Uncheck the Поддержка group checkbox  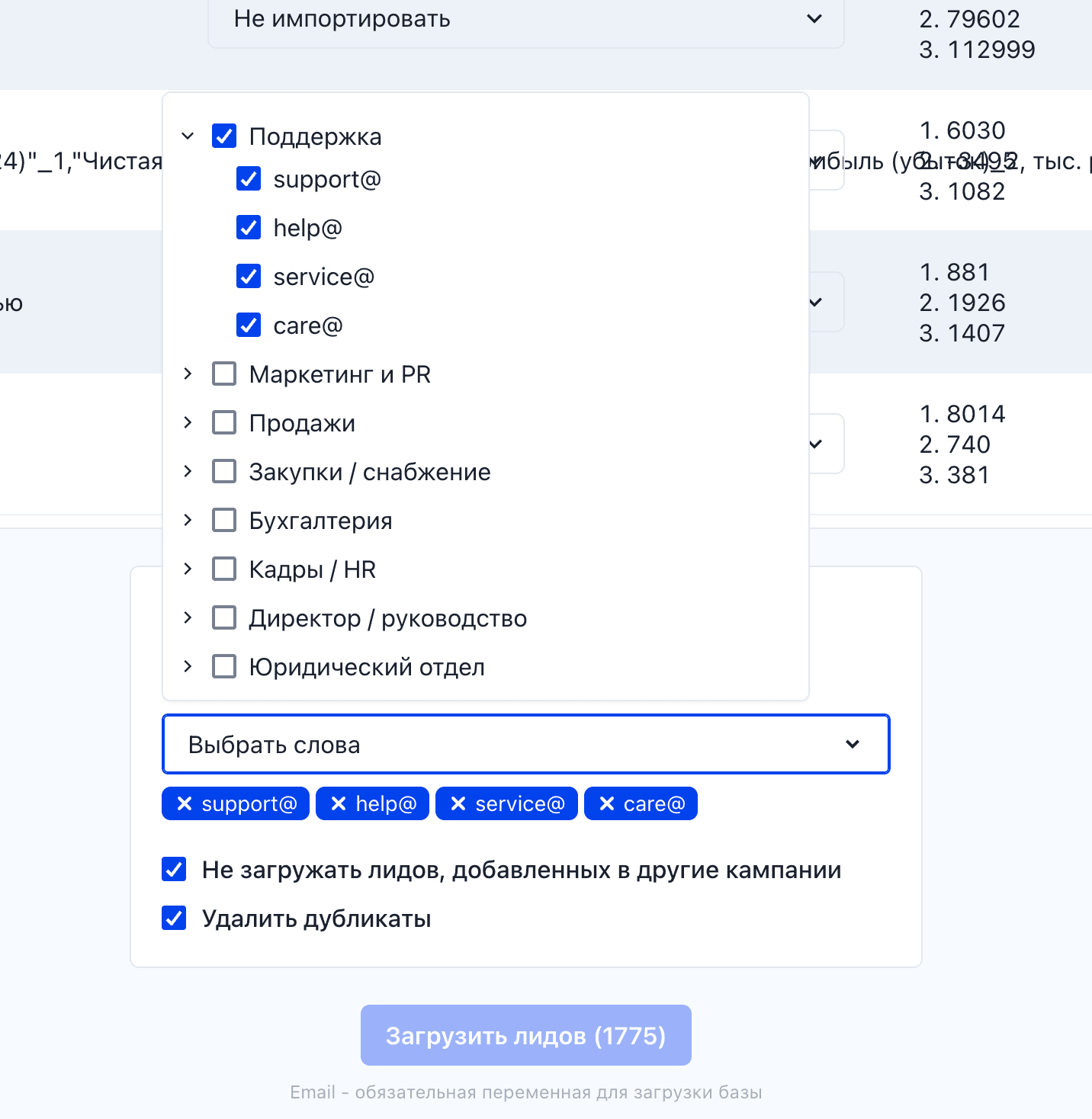(x=224, y=136)
